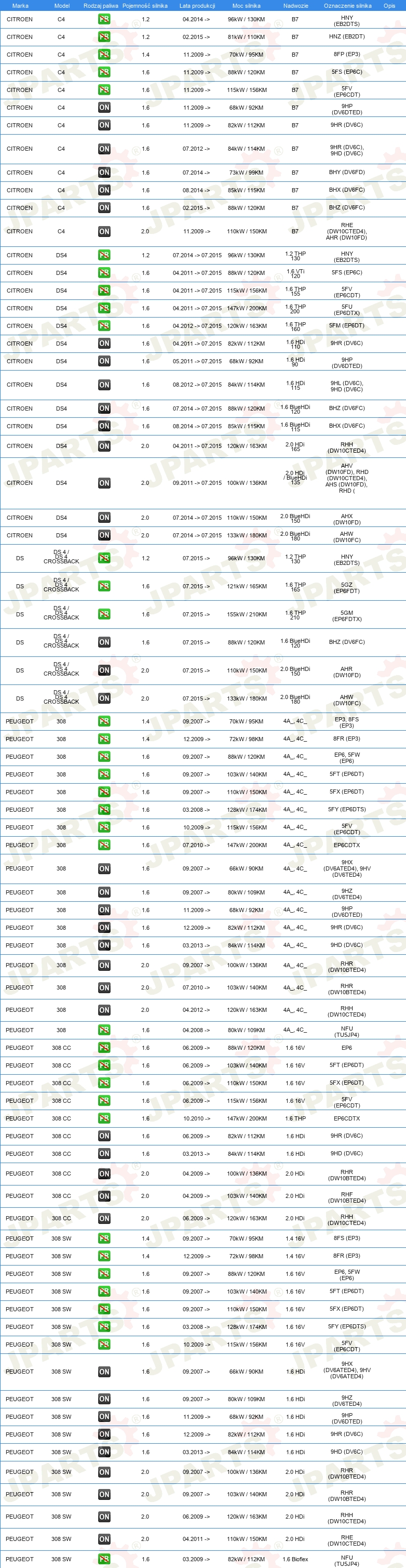Click the '08.2012 -> 07.2015' production years cell

(x=197, y=385)
